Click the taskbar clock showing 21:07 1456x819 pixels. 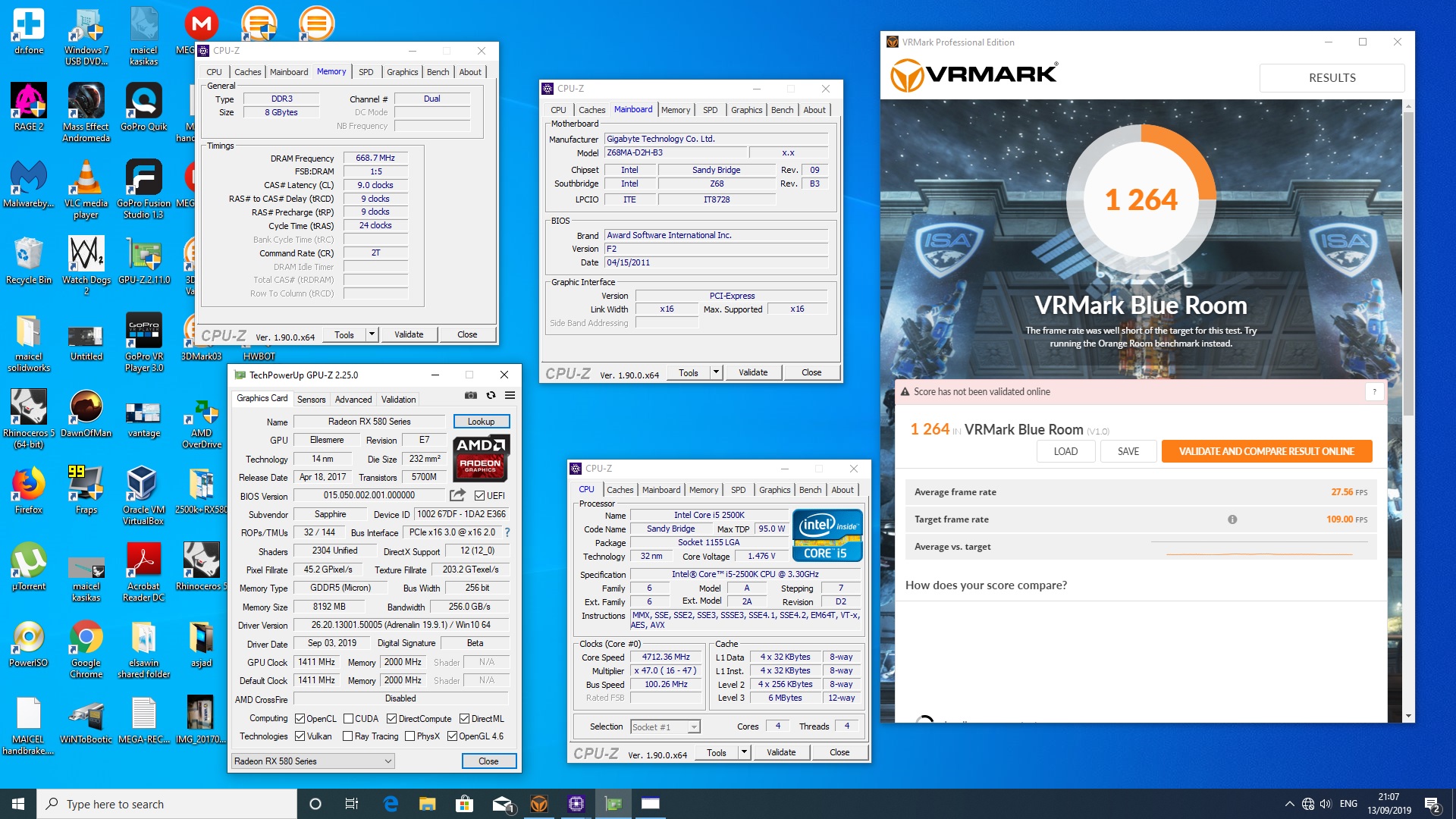(x=1389, y=804)
